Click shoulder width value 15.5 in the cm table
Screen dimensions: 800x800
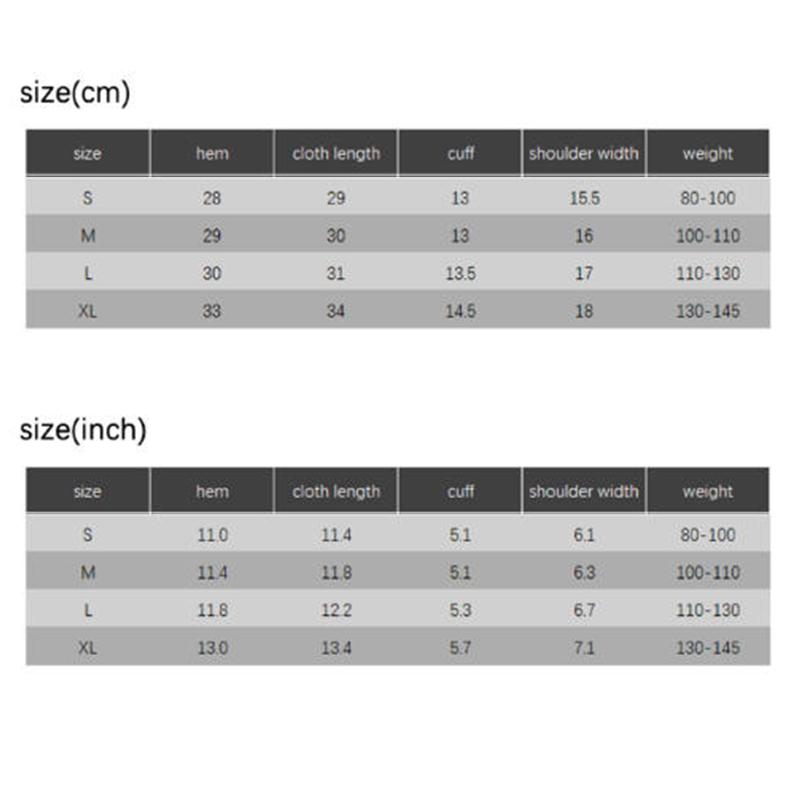[584, 198]
